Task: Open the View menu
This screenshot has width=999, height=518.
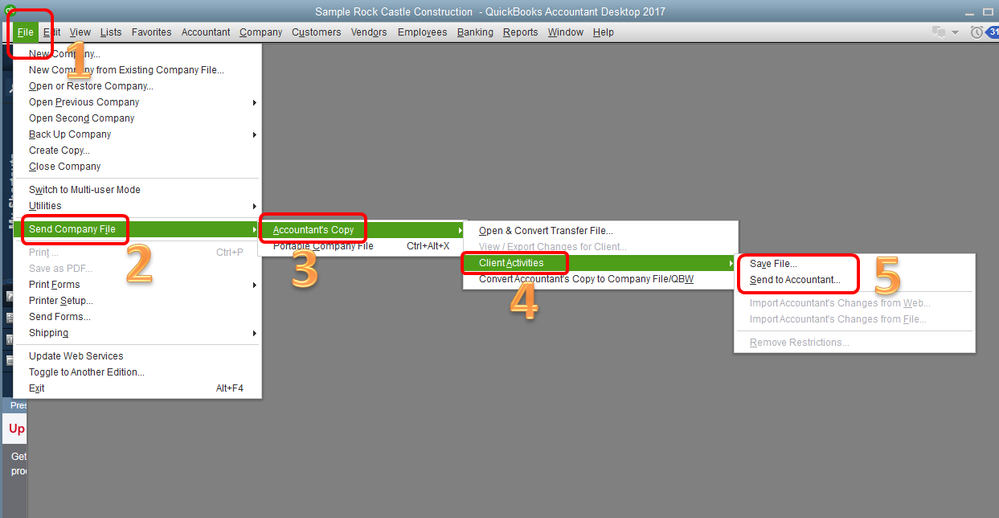Action: 80,32
